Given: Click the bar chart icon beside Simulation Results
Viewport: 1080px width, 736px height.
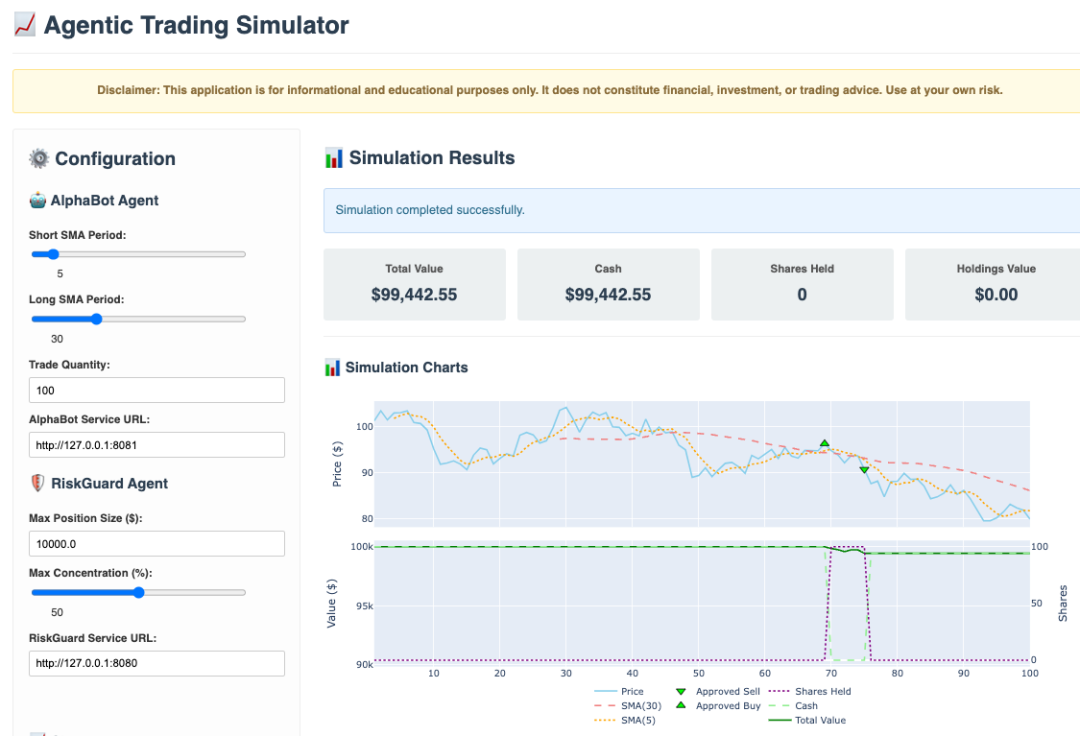Looking at the screenshot, I should tap(333, 157).
